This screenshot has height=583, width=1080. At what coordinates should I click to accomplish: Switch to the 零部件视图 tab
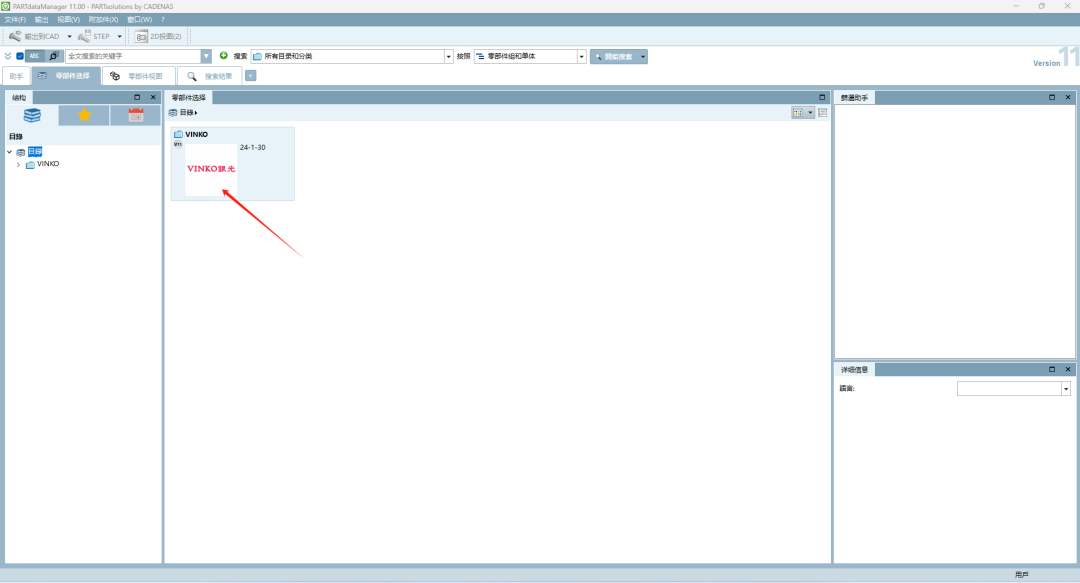click(138, 76)
